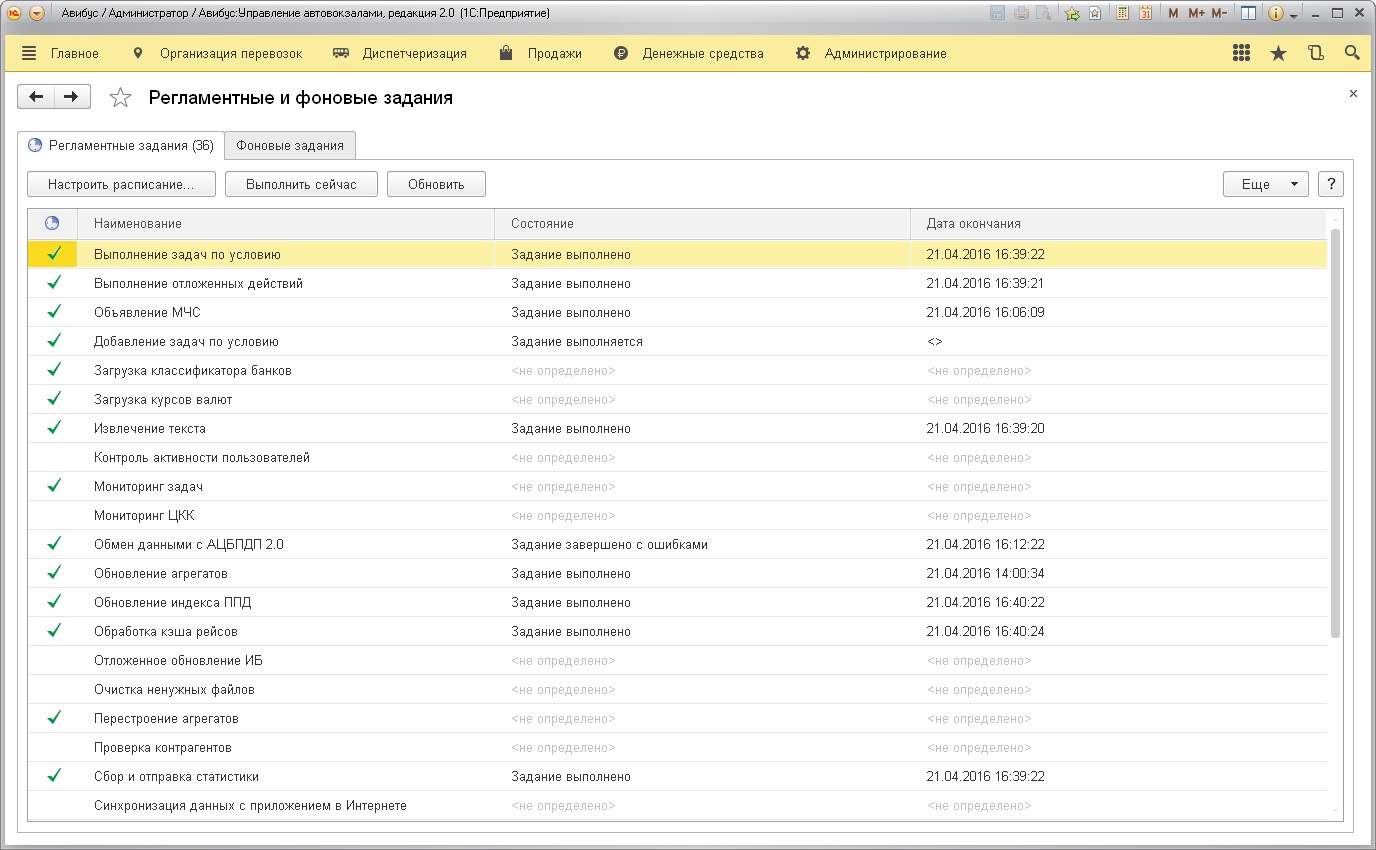
Task: Toggle the enabled checkmark for Объявление МЧС
Action: [x=54, y=312]
